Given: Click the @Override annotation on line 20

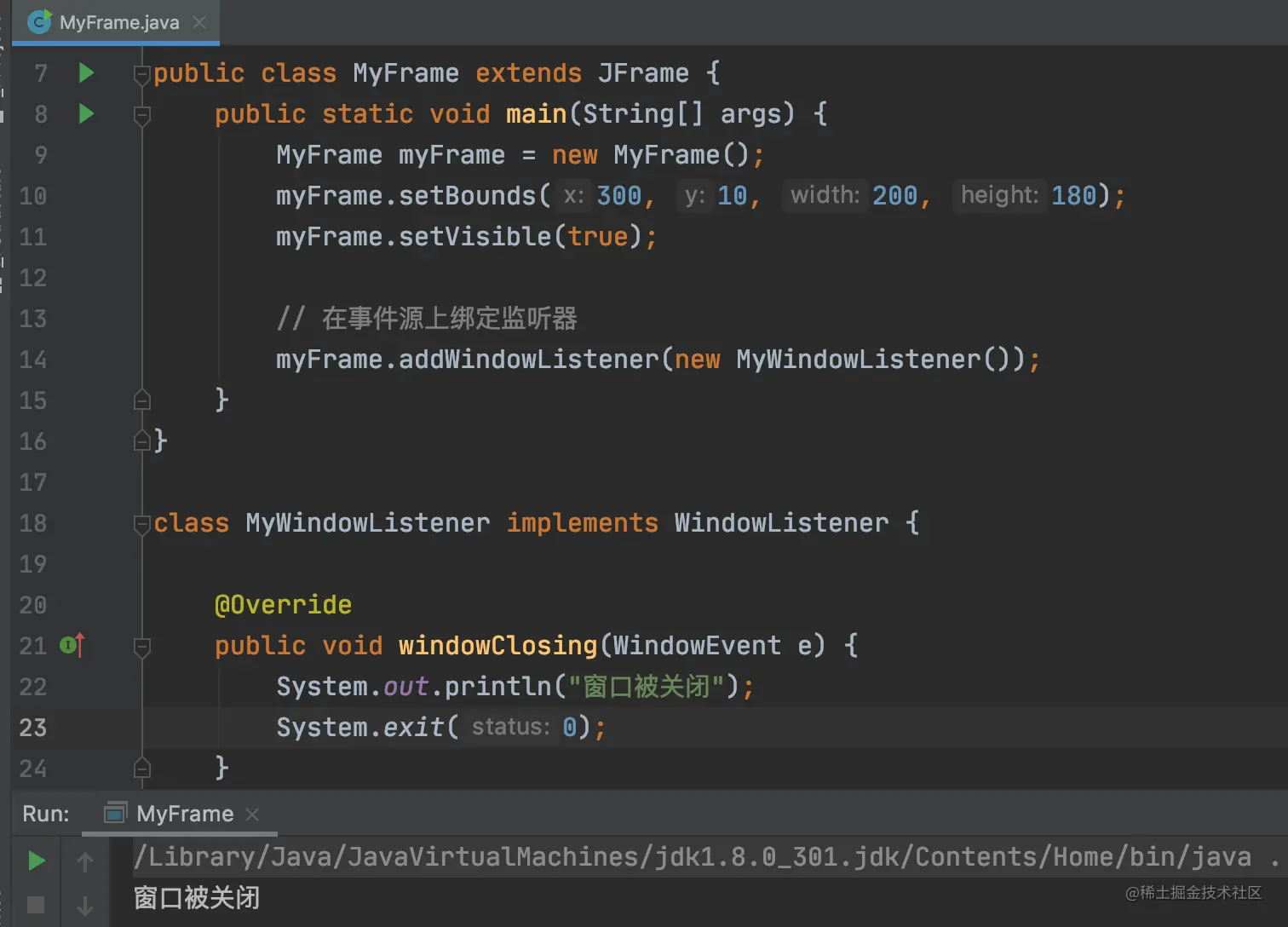Looking at the screenshot, I should [283, 604].
